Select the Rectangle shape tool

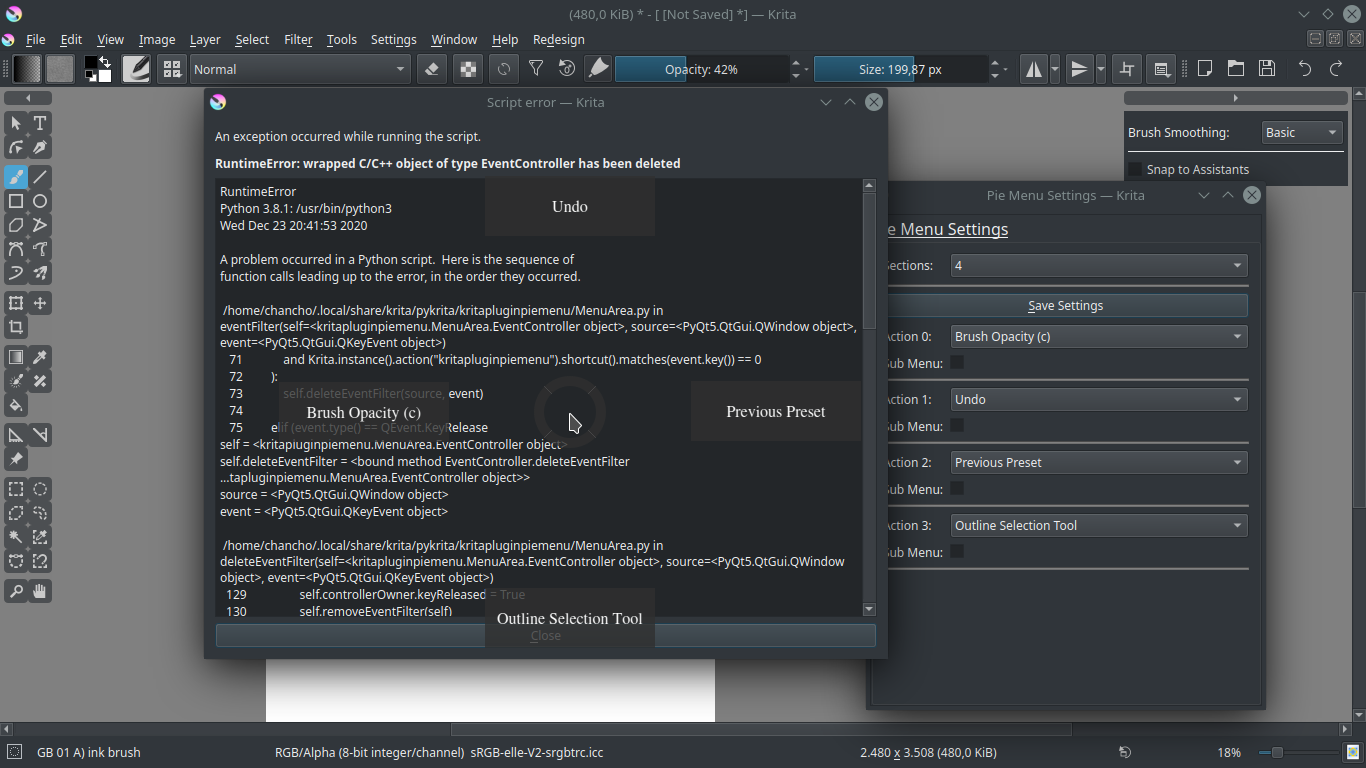click(x=16, y=201)
